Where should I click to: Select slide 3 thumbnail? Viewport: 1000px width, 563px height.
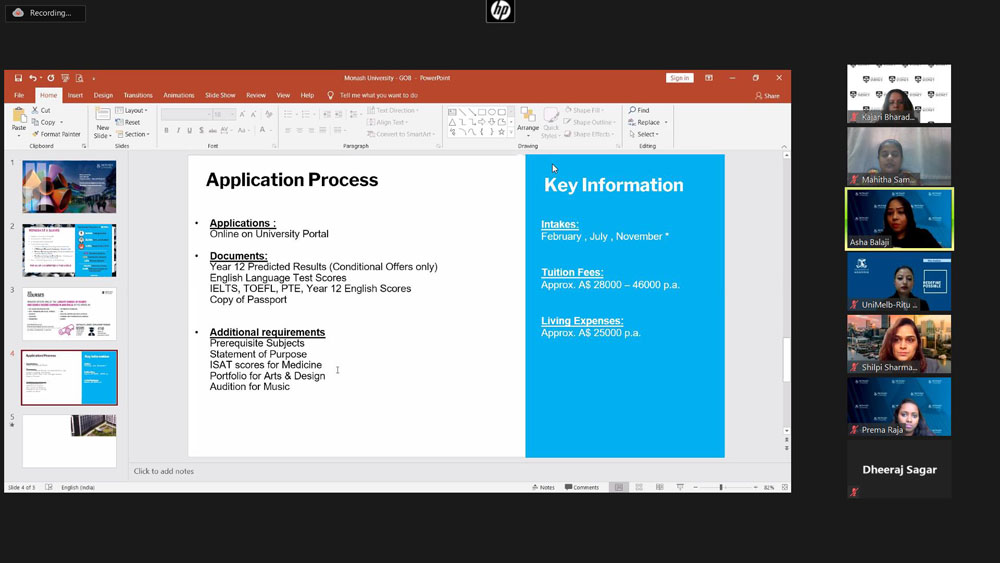70,314
